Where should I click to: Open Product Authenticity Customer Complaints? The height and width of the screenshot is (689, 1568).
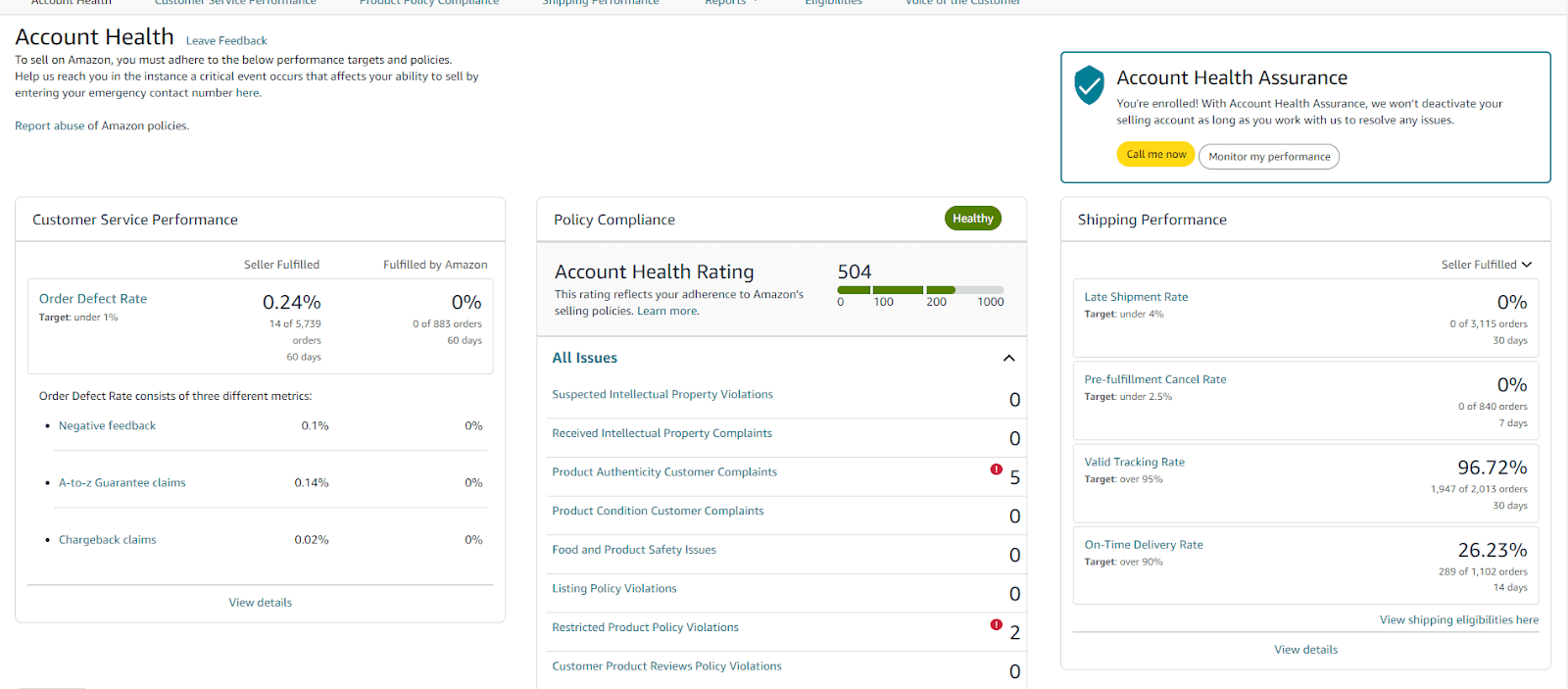(664, 471)
